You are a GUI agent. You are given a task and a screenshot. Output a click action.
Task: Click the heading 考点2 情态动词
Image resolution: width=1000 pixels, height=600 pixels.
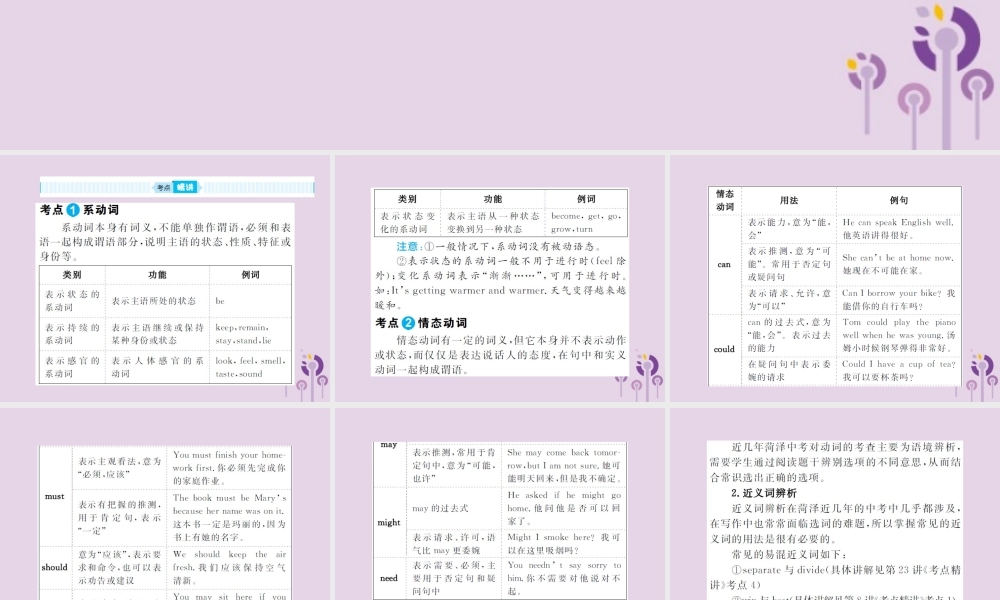coord(421,323)
